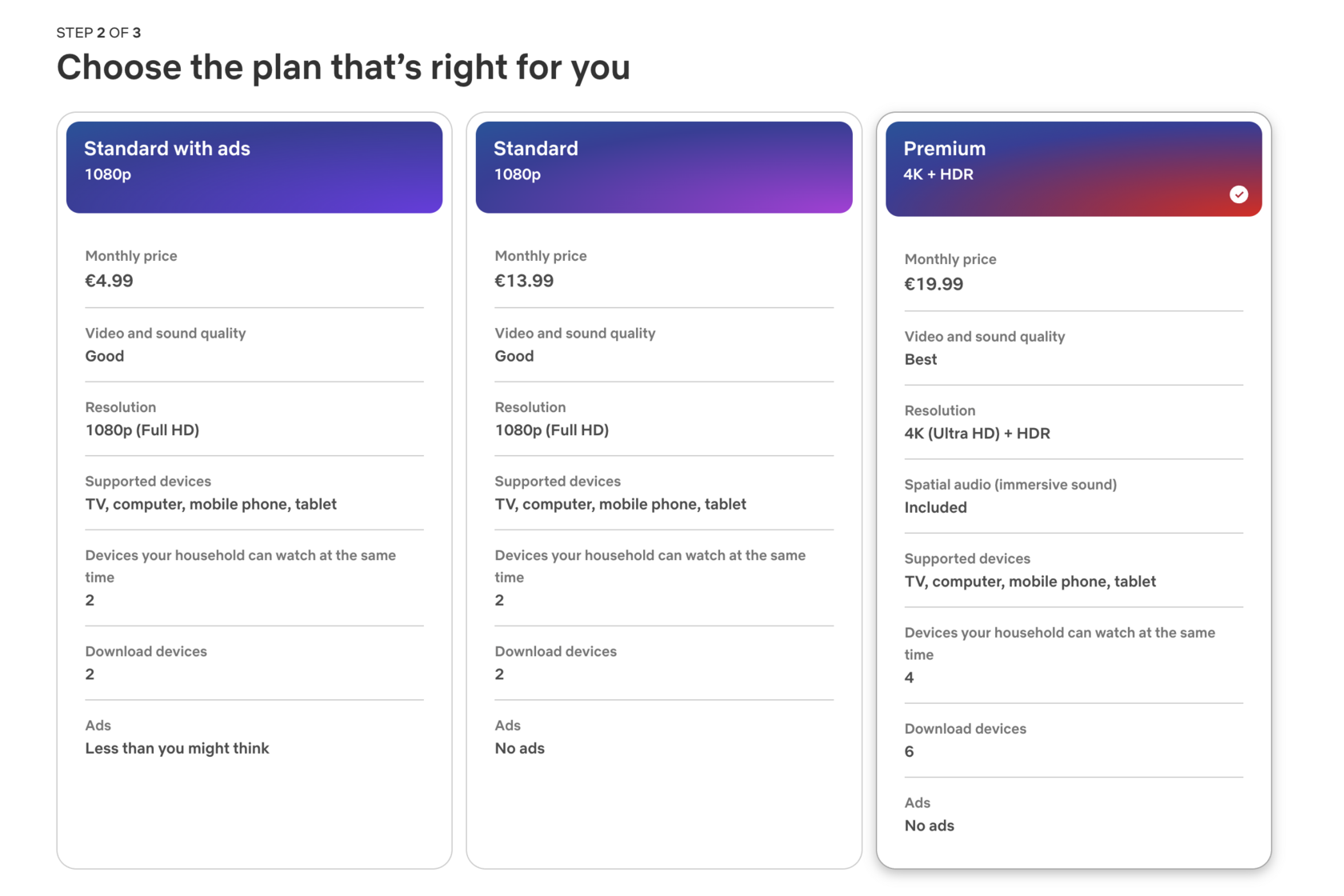Click the checkmark icon on Premium plan
This screenshot has height=896, width=1344.
[1238, 194]
